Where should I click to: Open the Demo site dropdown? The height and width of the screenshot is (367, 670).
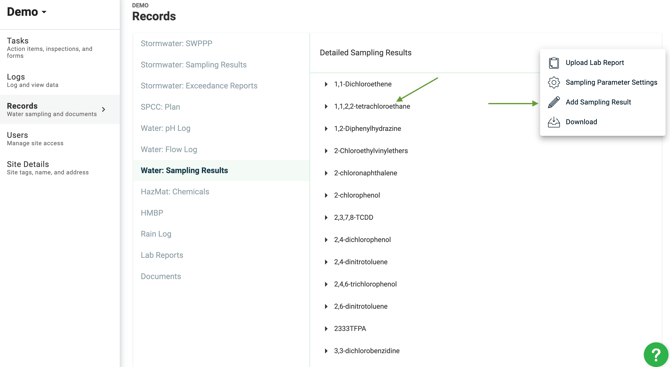coord(26,12)
